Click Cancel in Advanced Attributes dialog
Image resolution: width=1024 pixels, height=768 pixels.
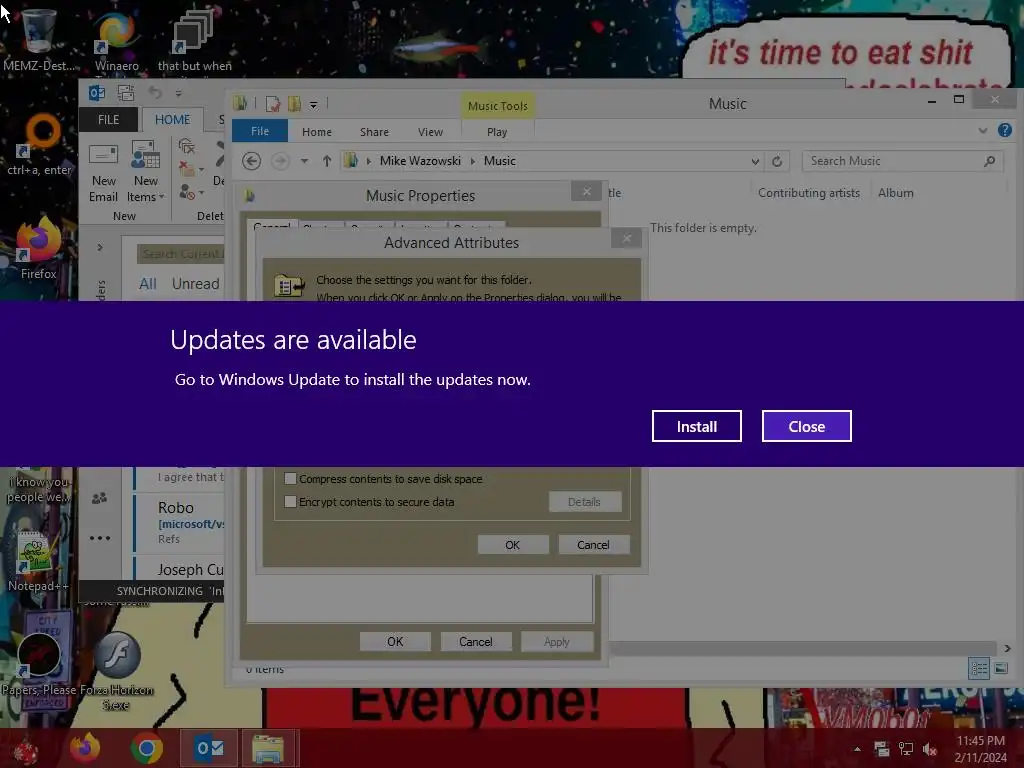pyautogui.click(x=593, y=545)
